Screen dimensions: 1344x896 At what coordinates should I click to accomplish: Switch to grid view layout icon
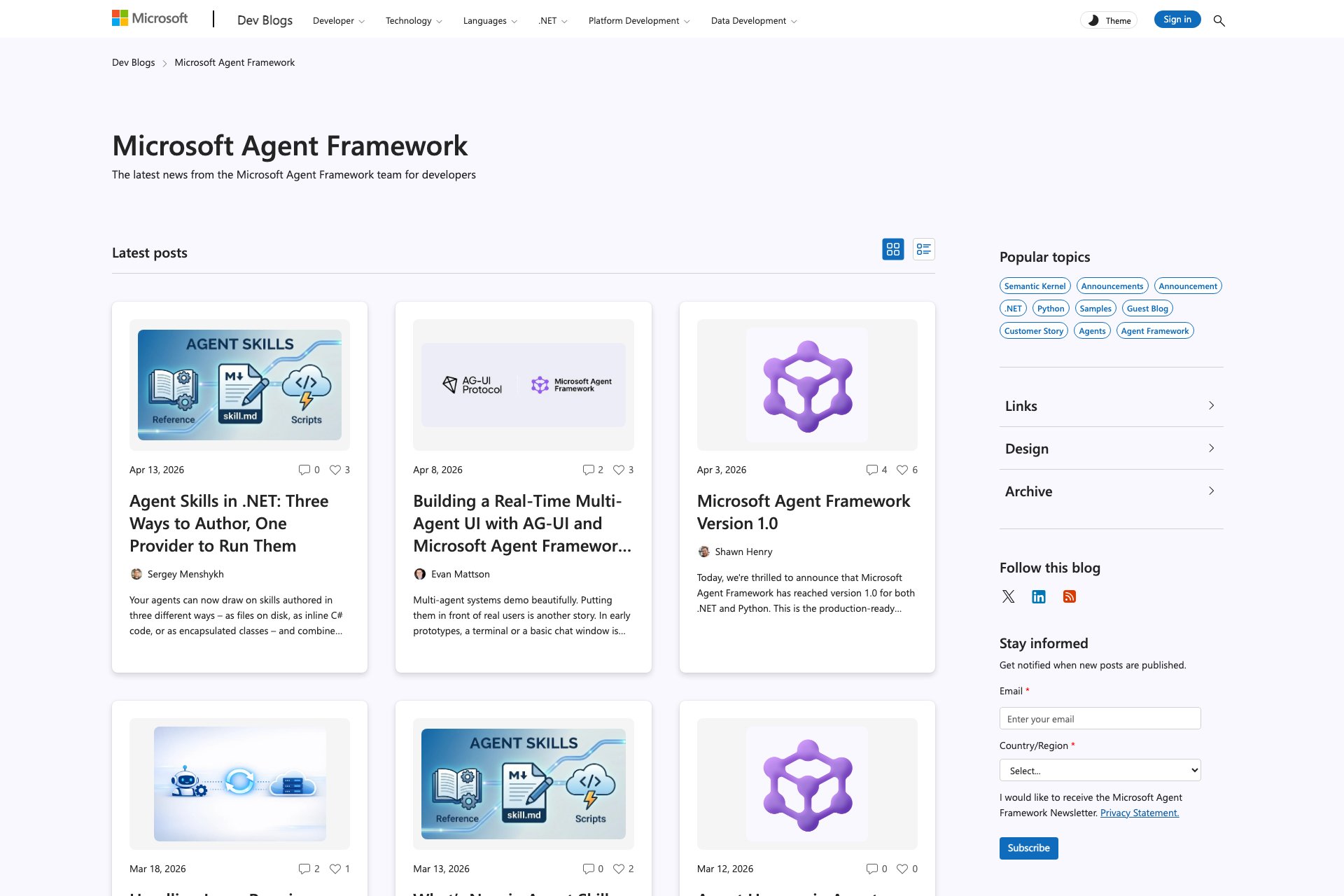point(892,249)
